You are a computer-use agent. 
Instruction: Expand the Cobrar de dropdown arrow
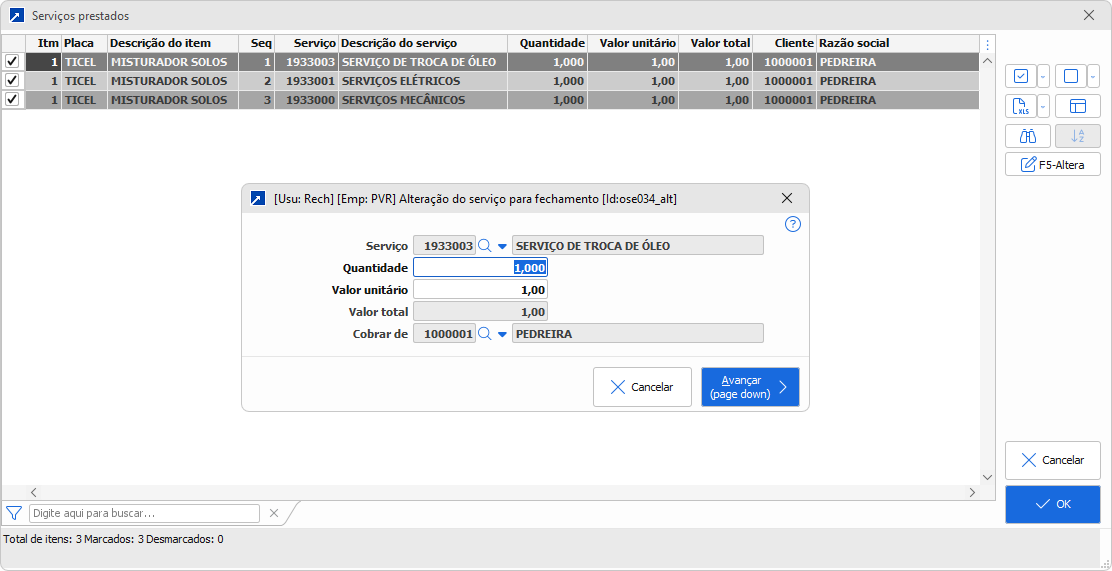tap(502, 334)
